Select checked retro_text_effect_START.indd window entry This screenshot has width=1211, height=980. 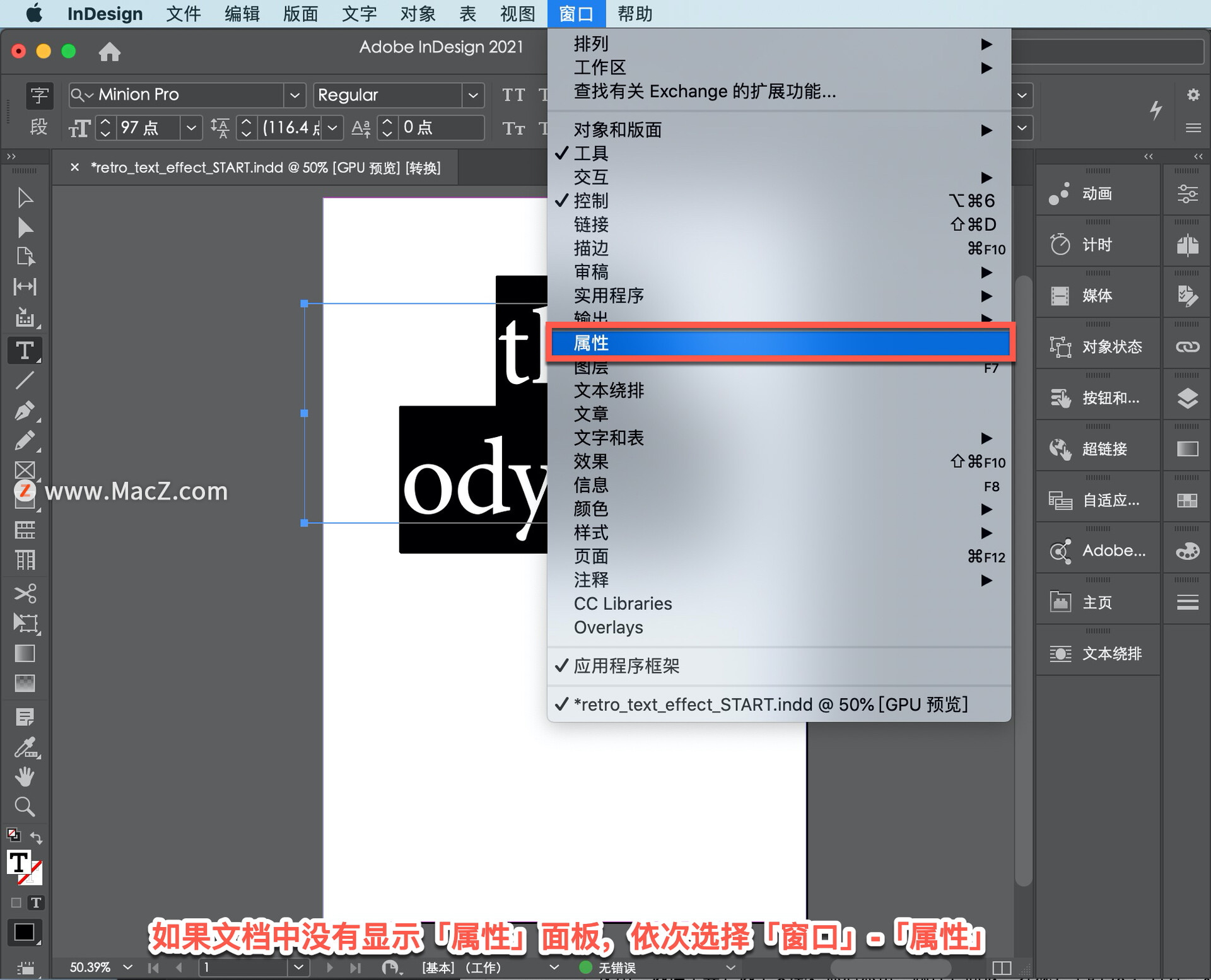tap(780, 704)
